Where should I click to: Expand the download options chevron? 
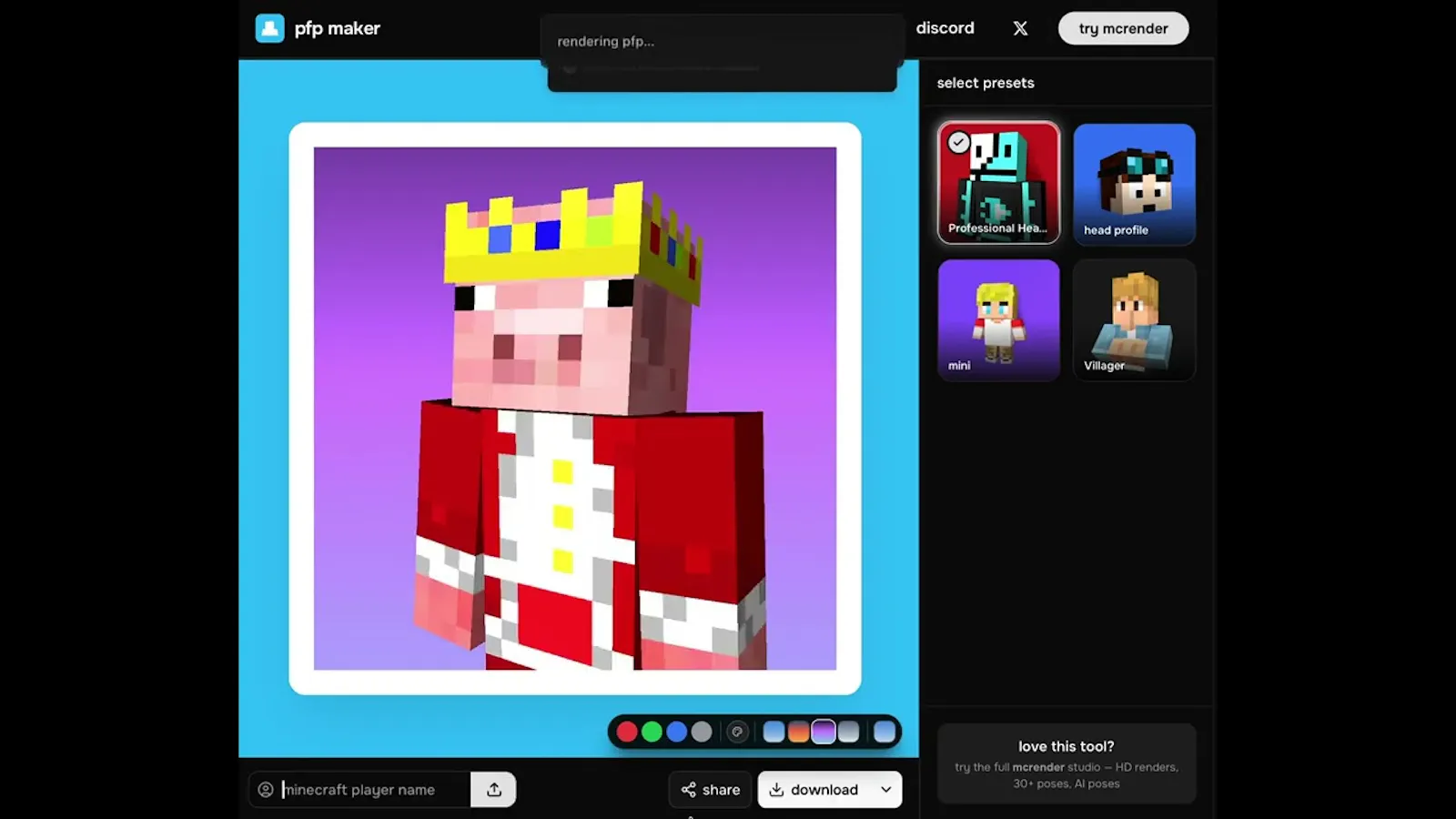click(886, 789)
